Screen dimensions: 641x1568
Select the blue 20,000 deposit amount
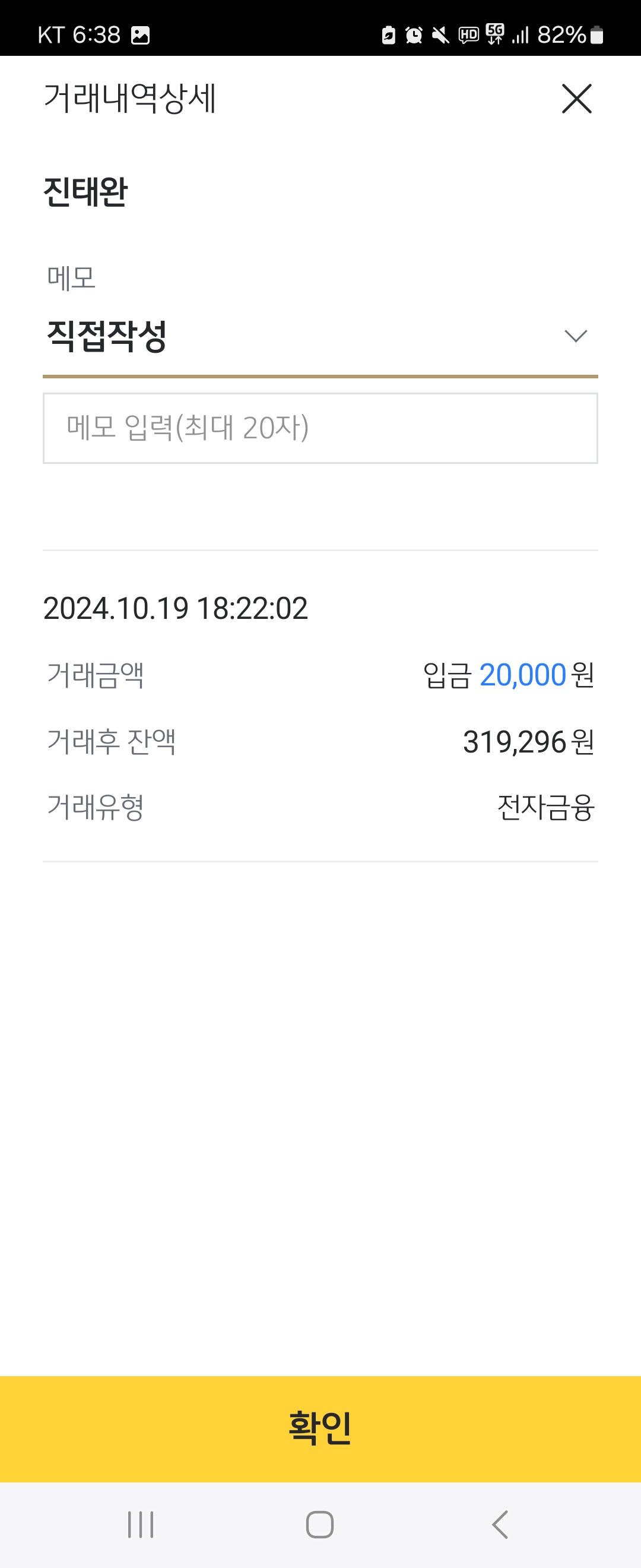click(x=523, y=675)
